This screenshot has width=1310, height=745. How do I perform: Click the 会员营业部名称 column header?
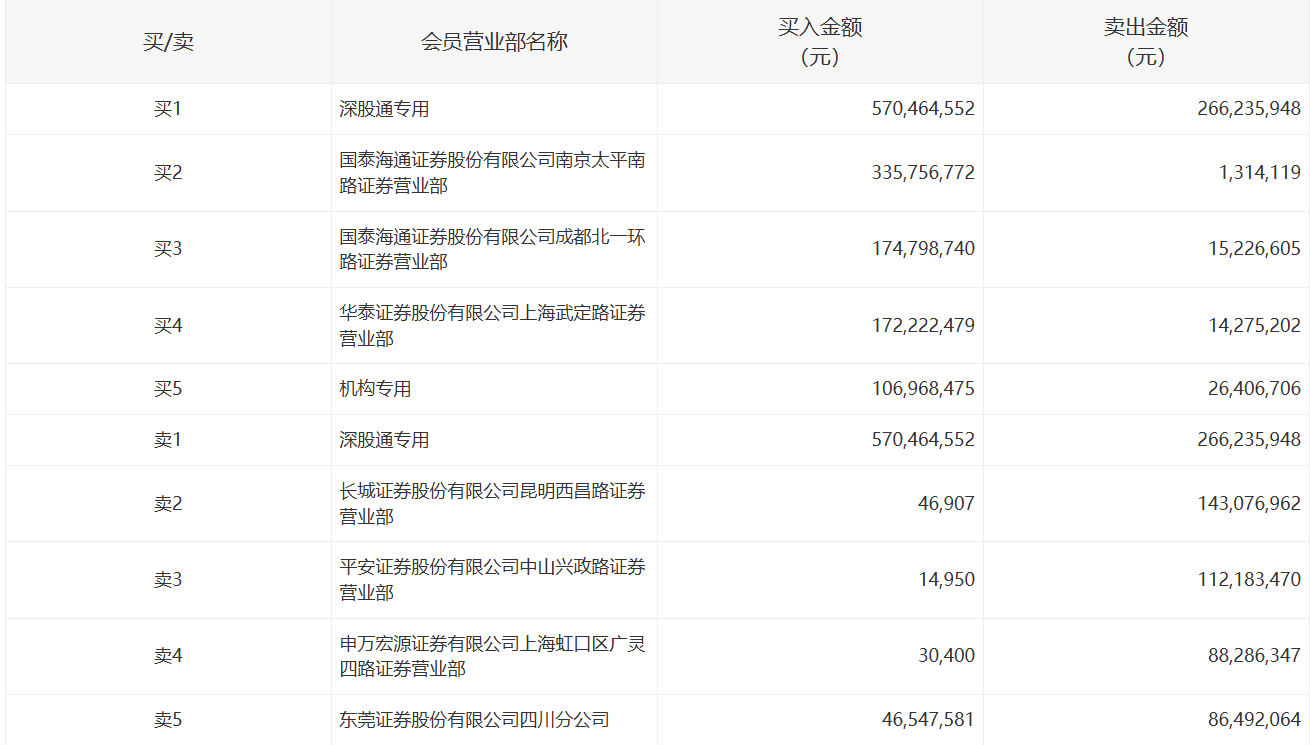pyautogui.click(x=494, y=42)
